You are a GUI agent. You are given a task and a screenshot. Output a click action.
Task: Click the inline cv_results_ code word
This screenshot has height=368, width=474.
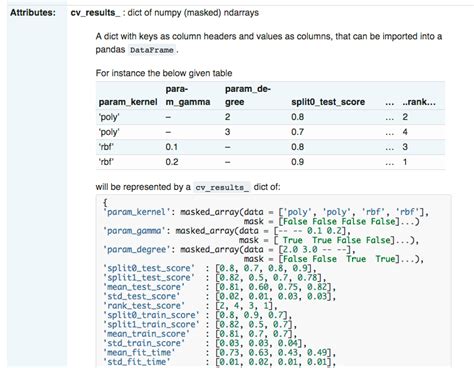pos(222,187)
